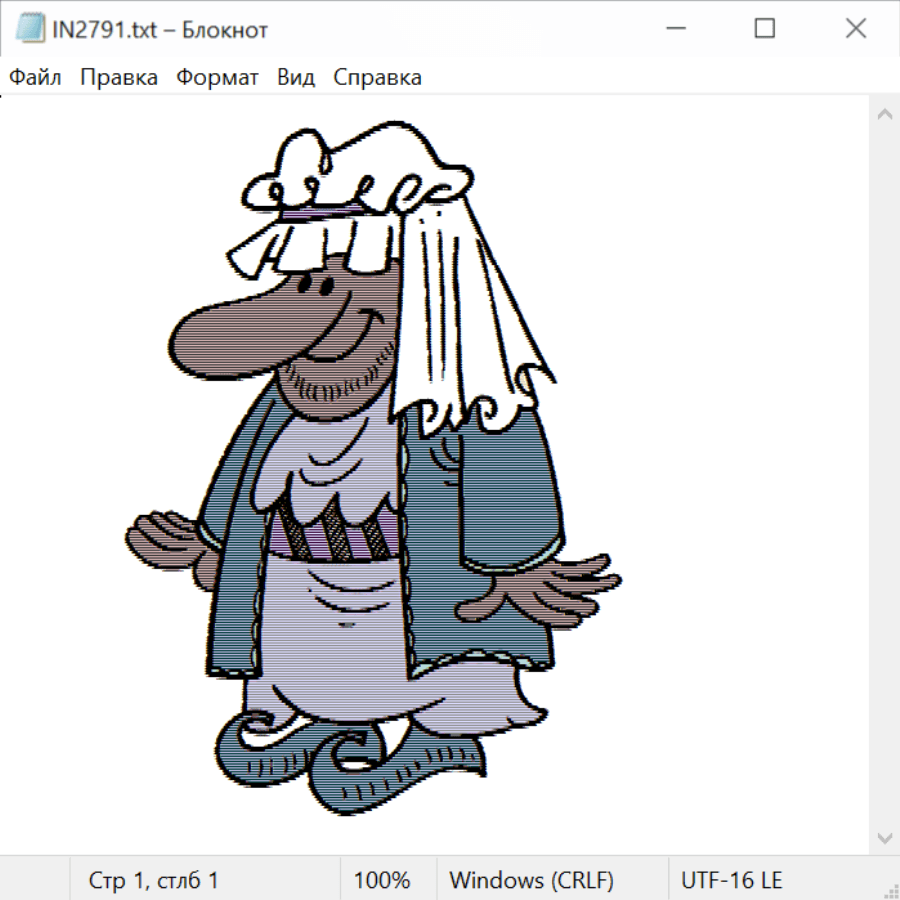Click the Стр 1, стлб 1 status field
Screen dimensions: 900x900
coord(154,881)
